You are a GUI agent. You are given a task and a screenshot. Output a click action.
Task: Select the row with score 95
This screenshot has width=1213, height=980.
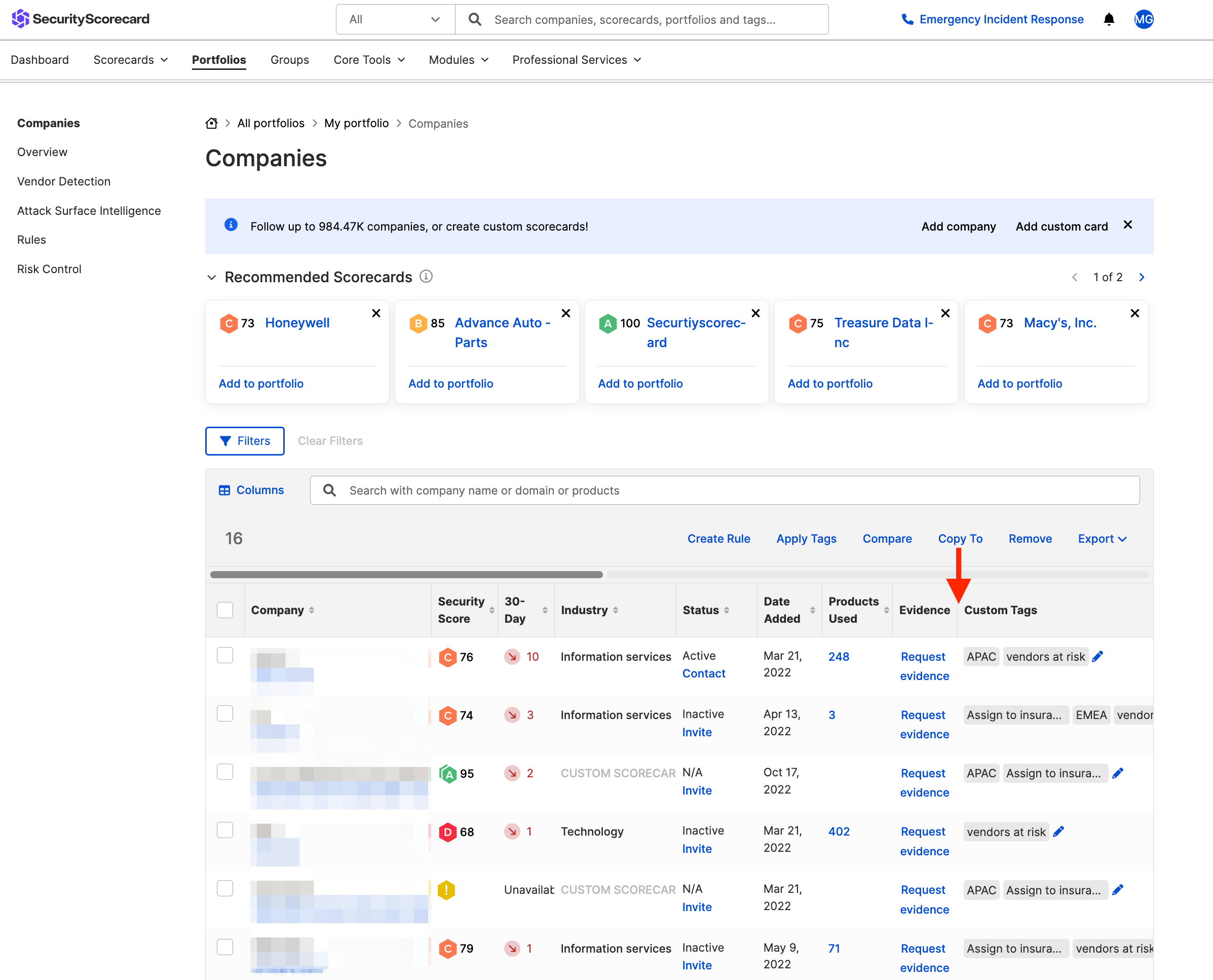tap(225, 772)
